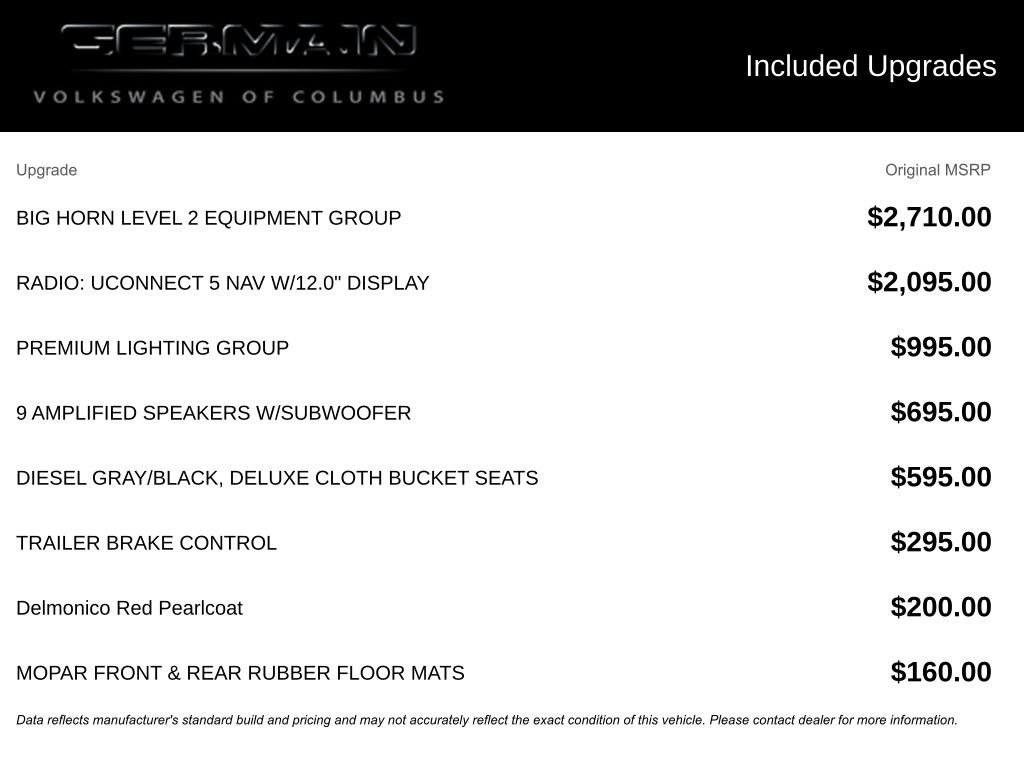Viewport: 1024px width, 768px height.
Task: Click the Germain logo in the header
Action: [x=238, y=40]
